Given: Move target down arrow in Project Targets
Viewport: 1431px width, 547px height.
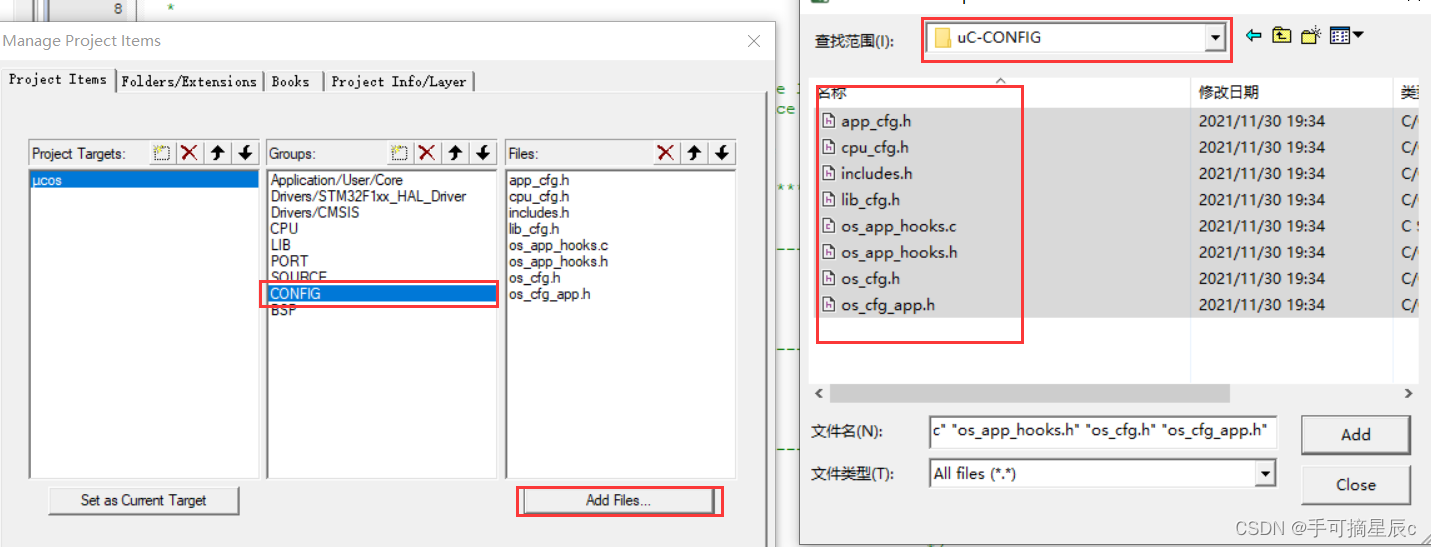Looking at the screenshot, I should tap(245, 153).
